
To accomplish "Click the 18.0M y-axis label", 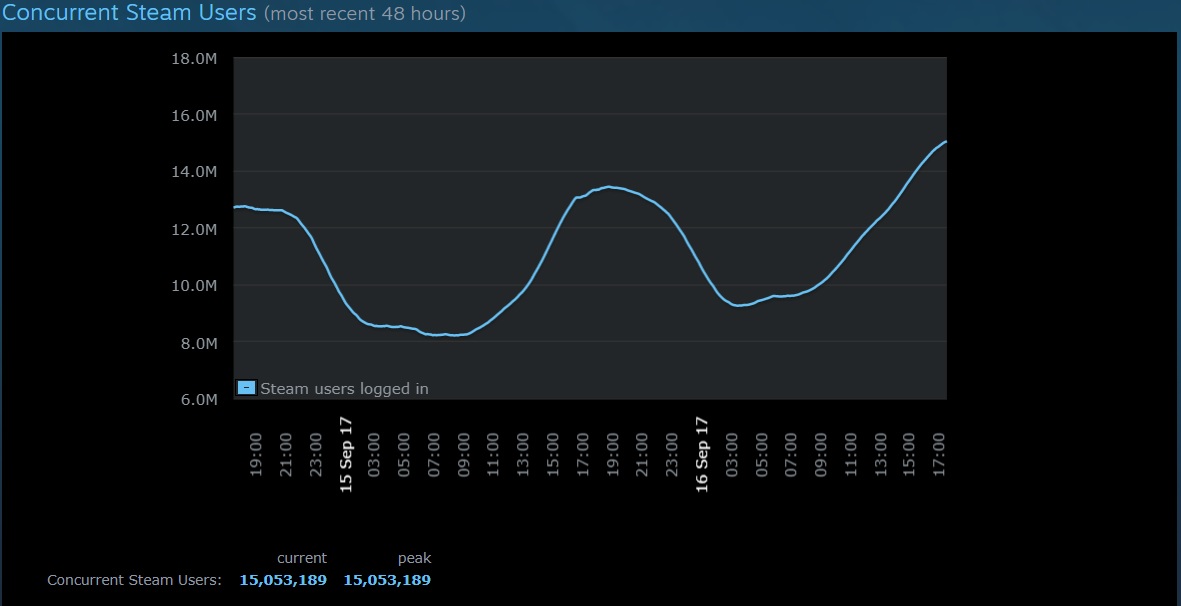I will 194,59.
